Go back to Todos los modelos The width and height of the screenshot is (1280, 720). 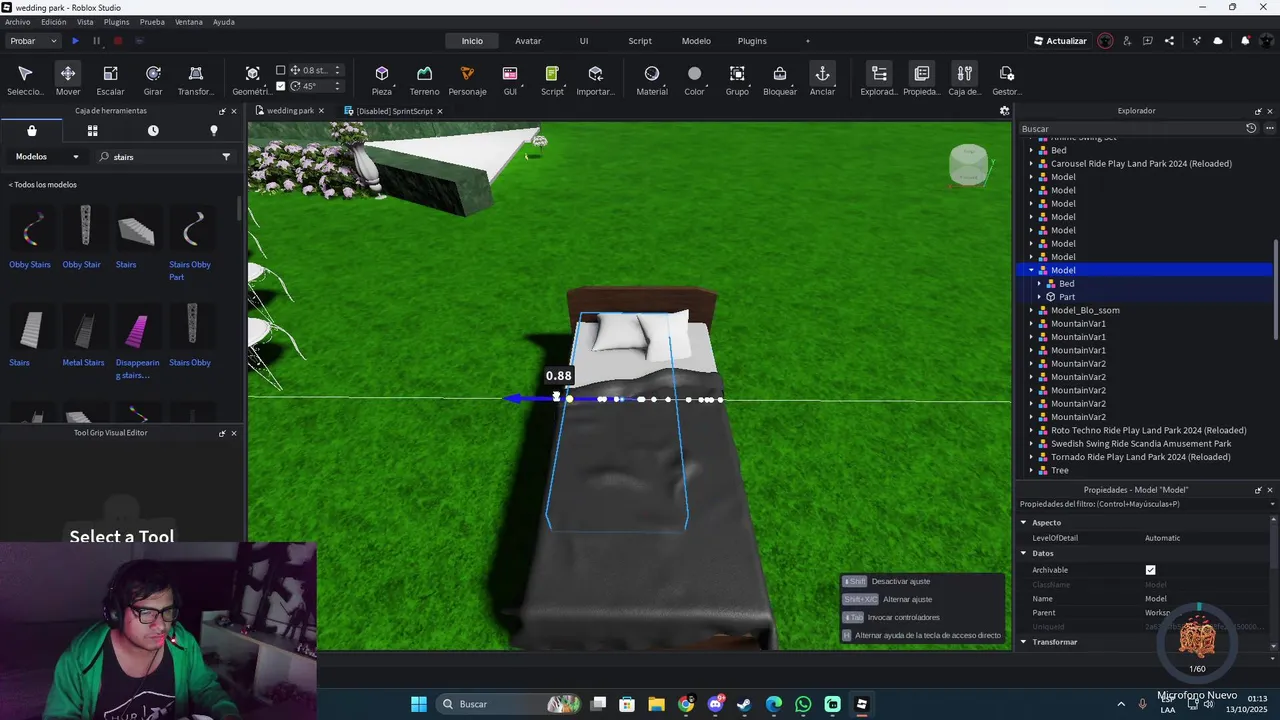(x=43, y=185)
